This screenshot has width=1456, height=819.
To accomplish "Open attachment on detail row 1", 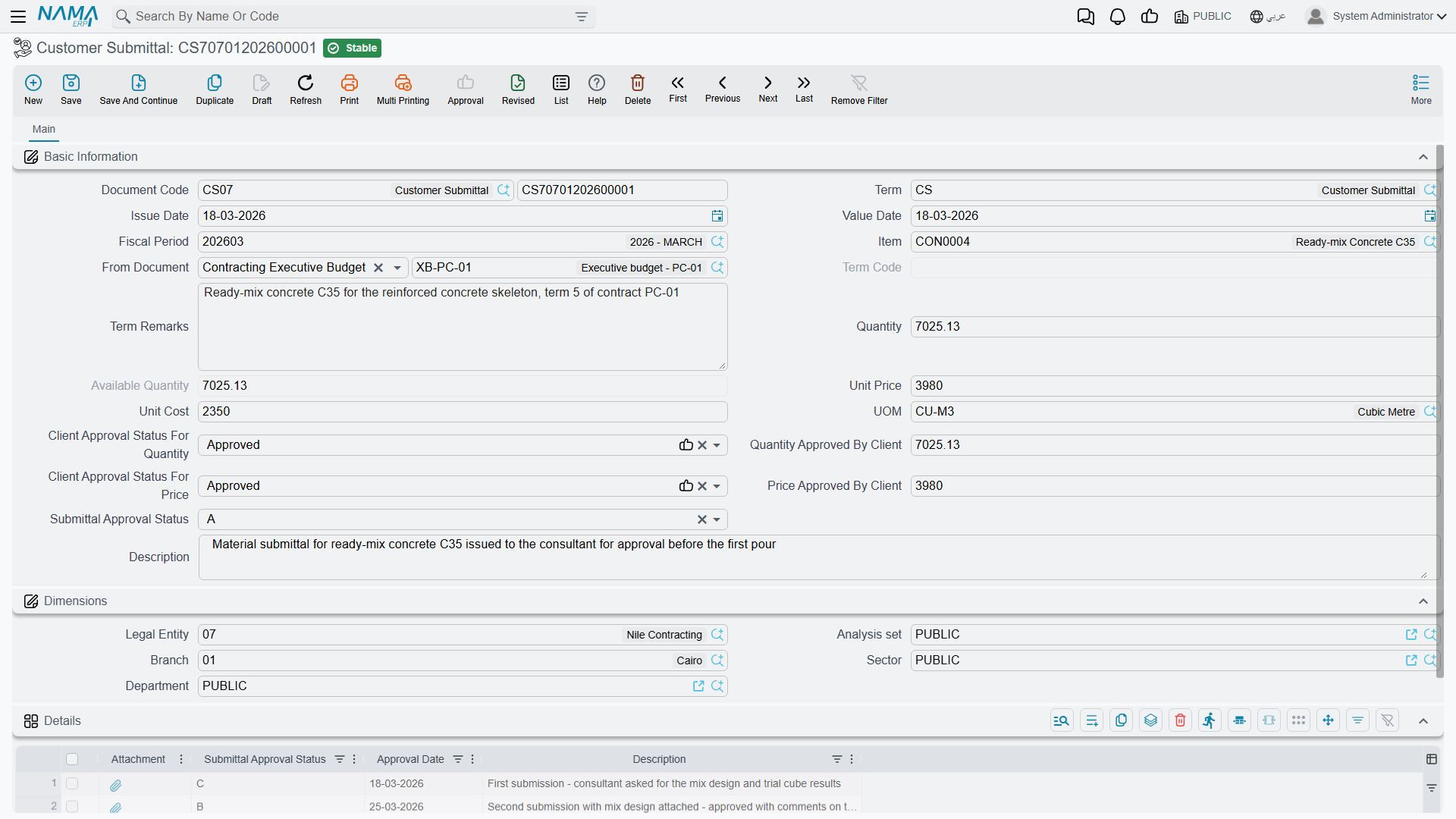I will 116,785.
